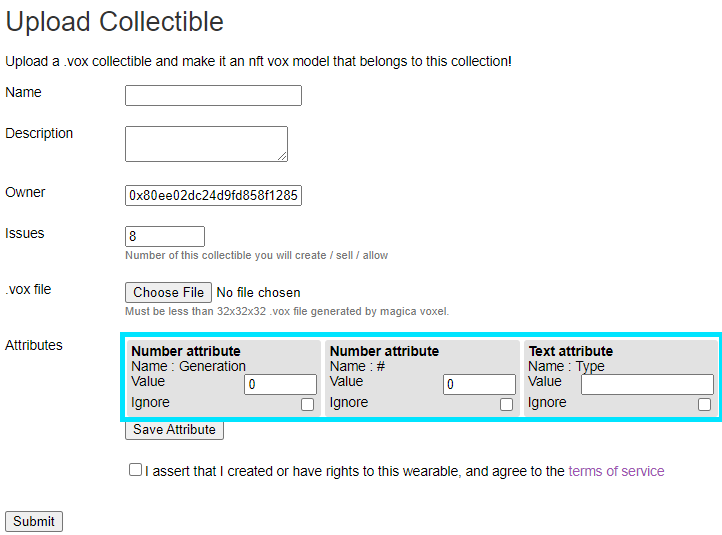Check the rights assertion checkbox
Viewport: 722px width, 535px height.
pos(135,470)
